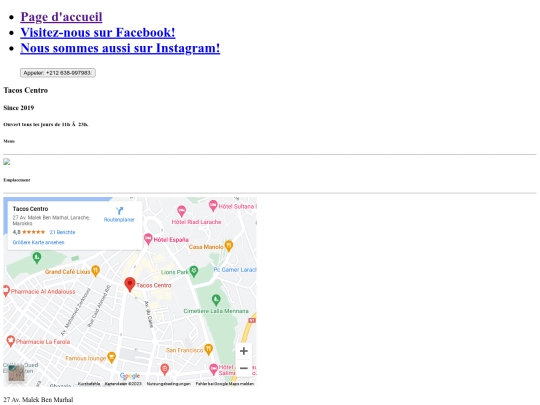The height and width of the screenshot is (405, 540).
Task: Open Nous sommes aussi sur Instagram link
Action: [x=120, y=48]
